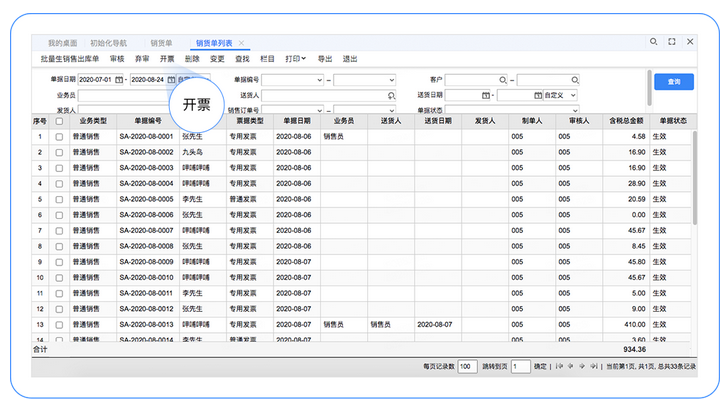
Task: Focus the 每页记录数 input showing 100
Action: pyautogui.click(x=467, y=366)
